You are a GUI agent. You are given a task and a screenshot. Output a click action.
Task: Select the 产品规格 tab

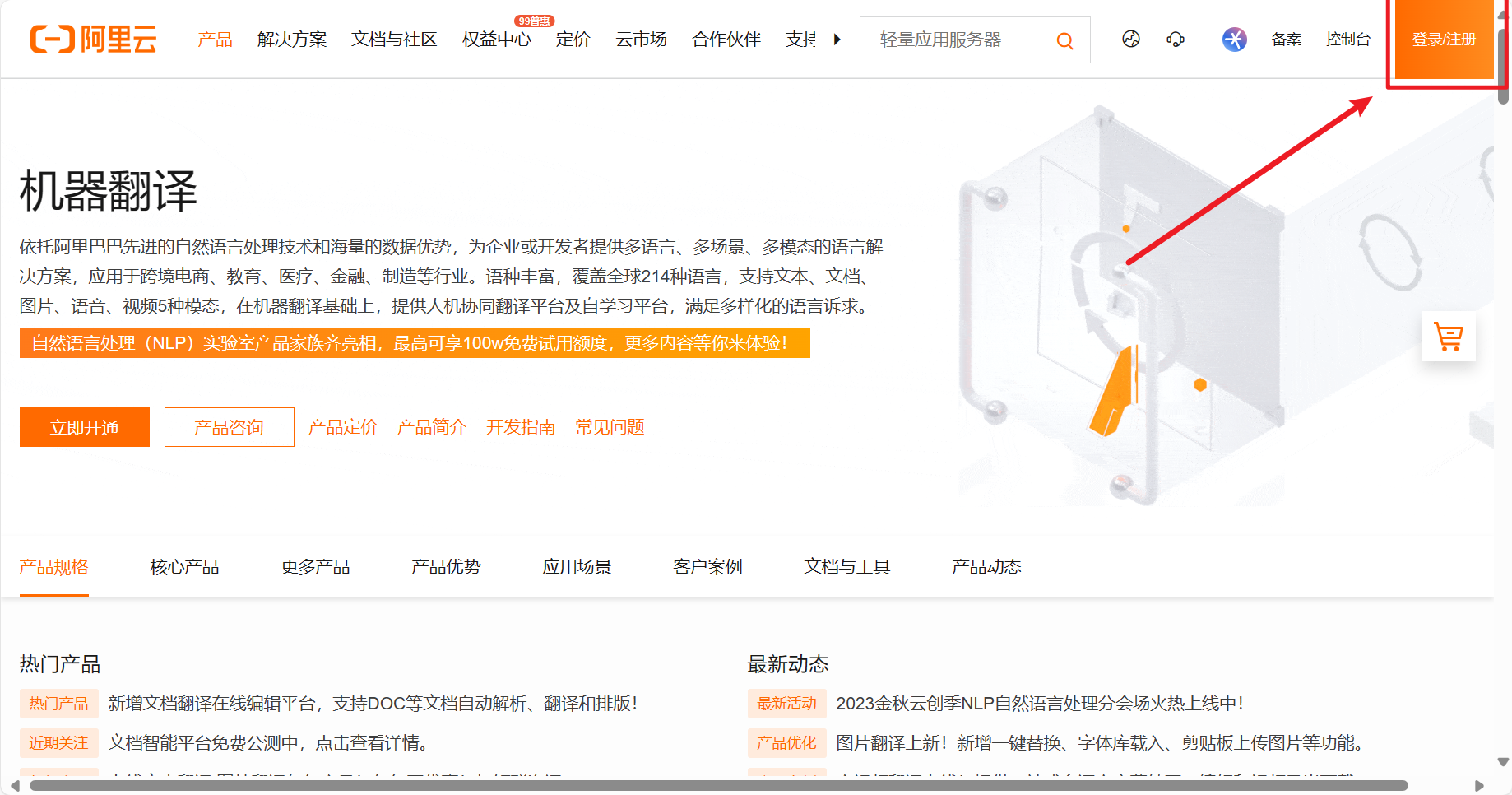[54, 567]
